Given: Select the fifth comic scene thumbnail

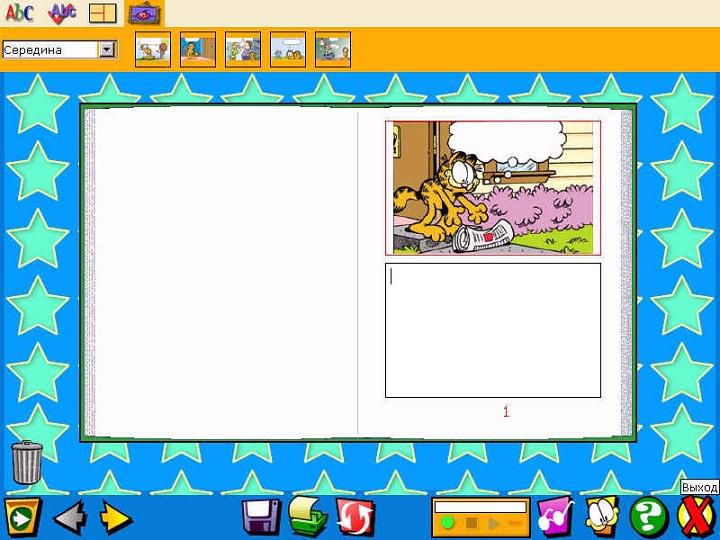Looking at the screenshot, I should [333, 49].
